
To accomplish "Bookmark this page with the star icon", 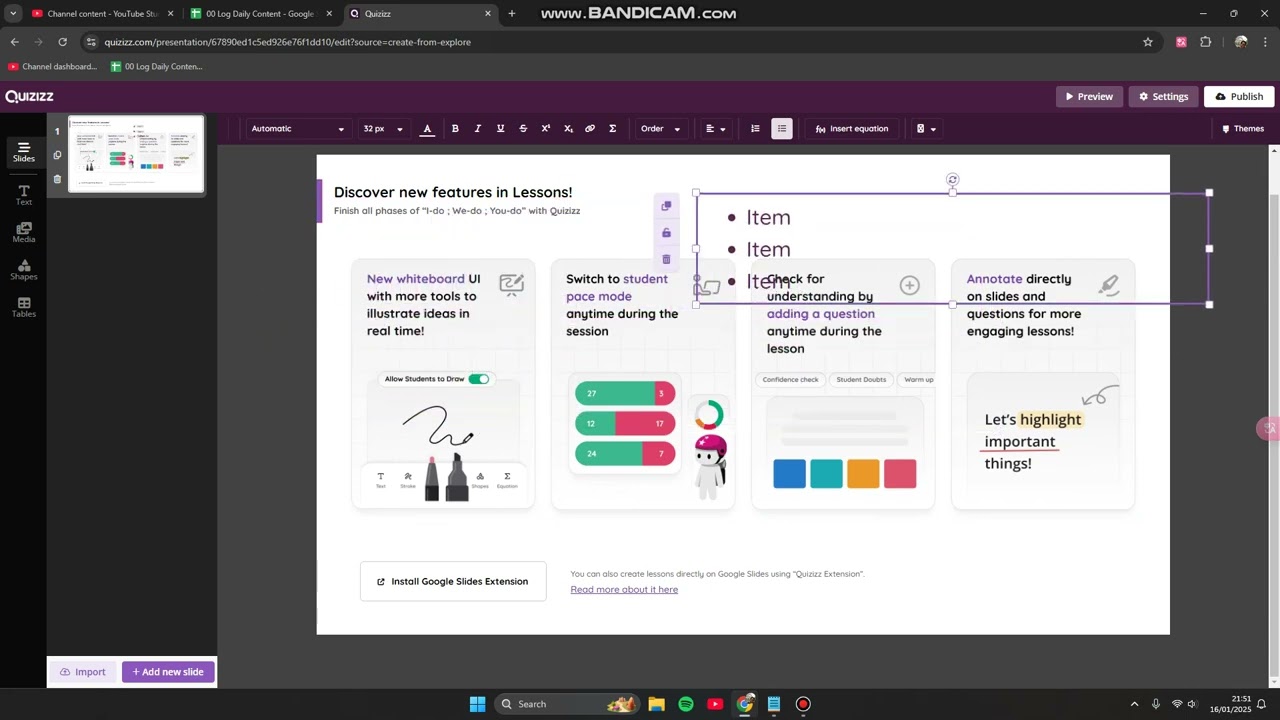I will click(1148, 42).
